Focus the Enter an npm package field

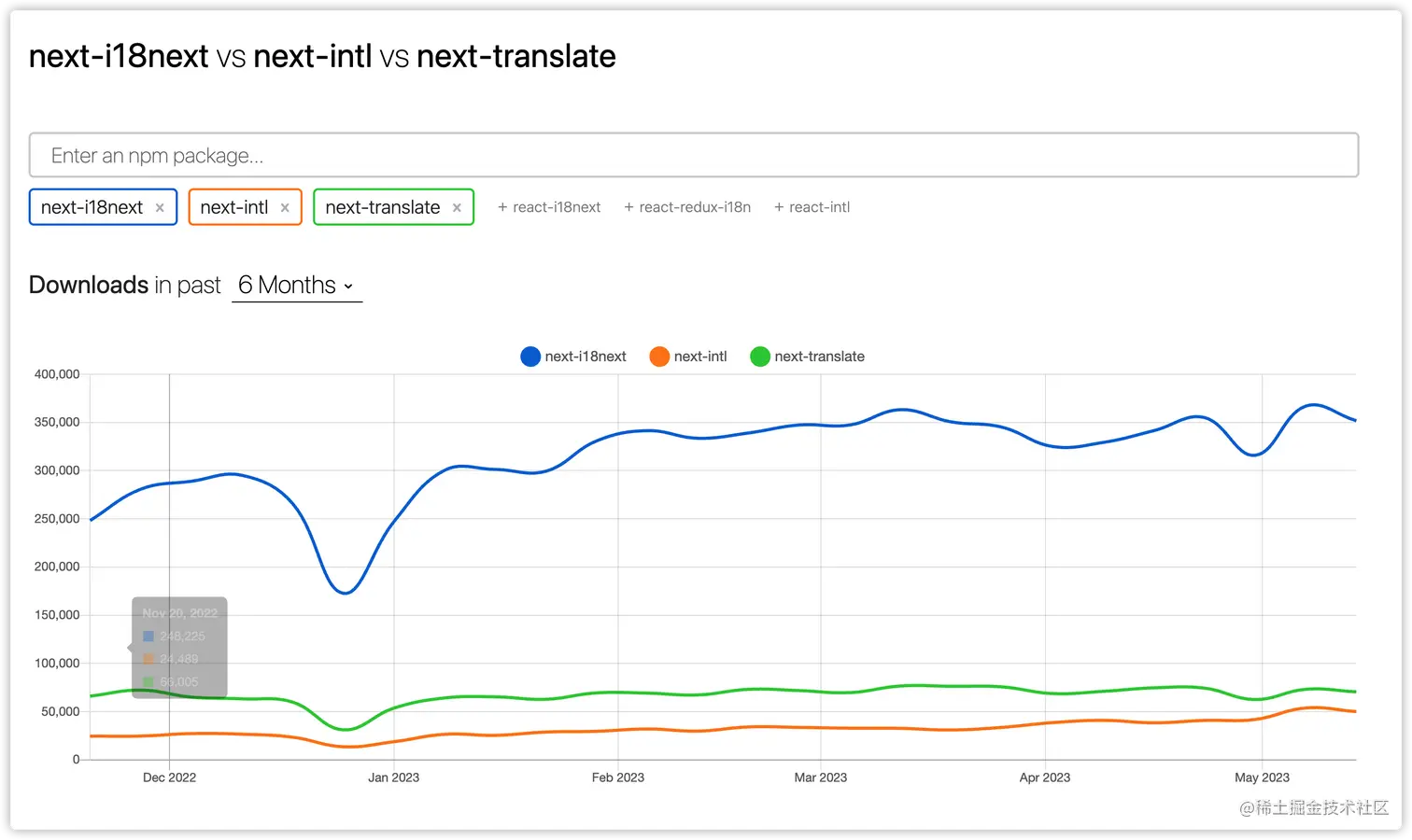click(693, 155)
